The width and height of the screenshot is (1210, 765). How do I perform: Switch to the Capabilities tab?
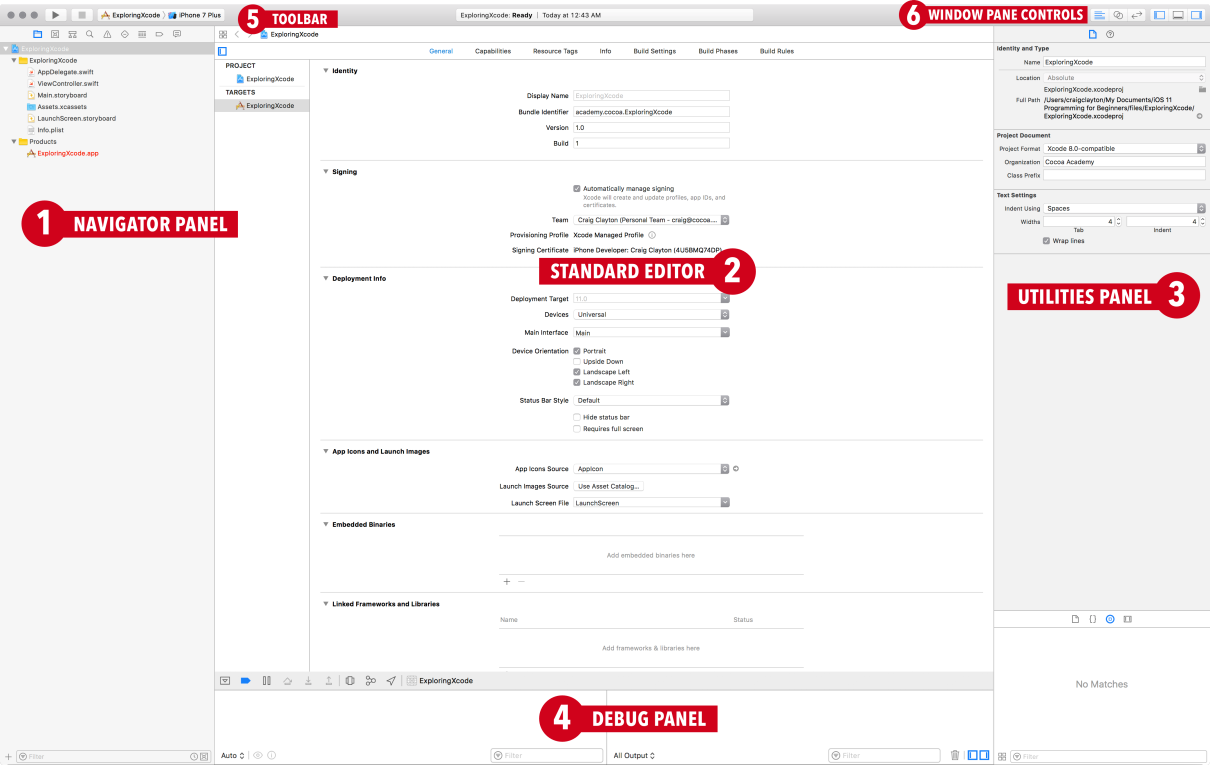(493, 51)
